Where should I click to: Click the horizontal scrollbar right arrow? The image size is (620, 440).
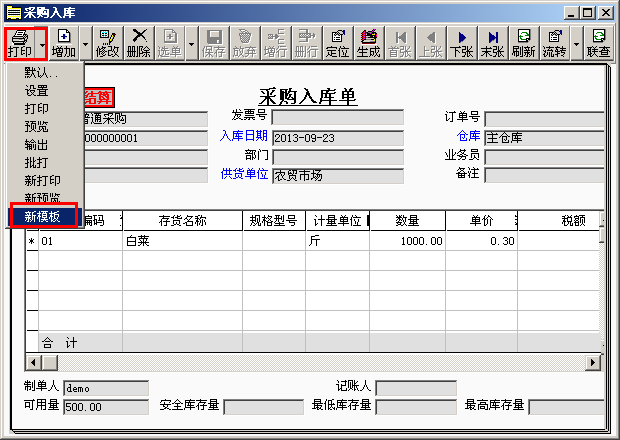tap(593, 362)
